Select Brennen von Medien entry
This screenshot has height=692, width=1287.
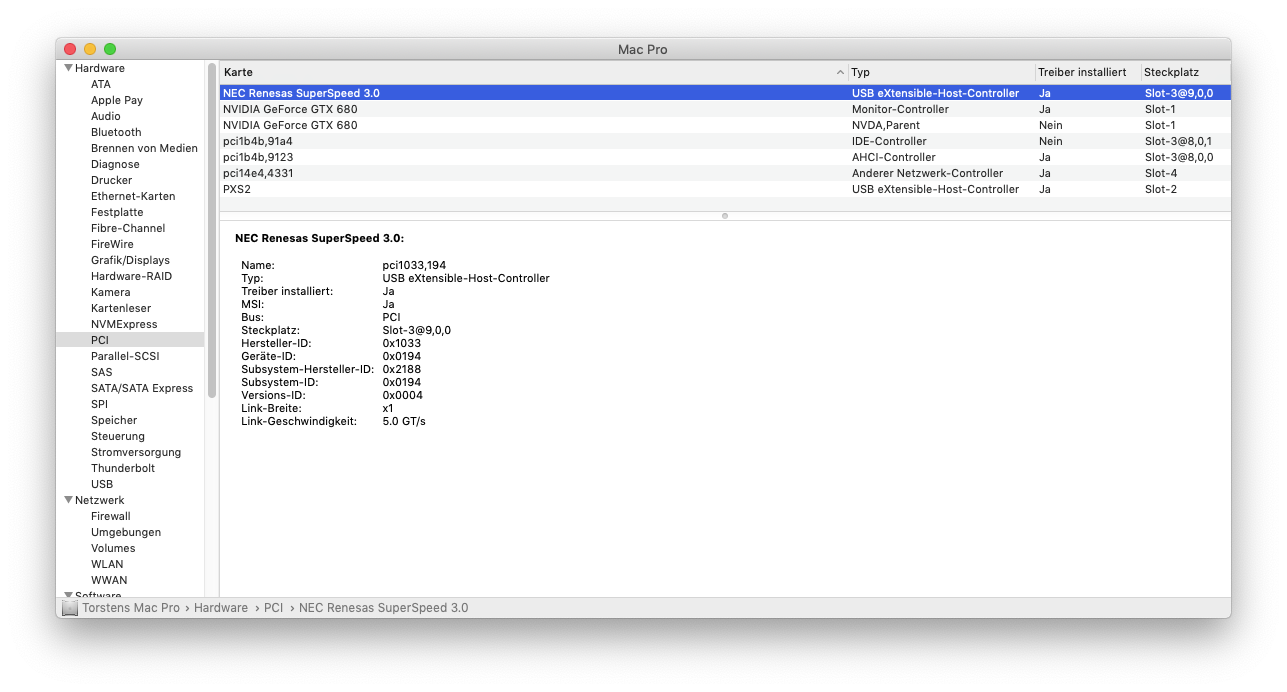144,148
